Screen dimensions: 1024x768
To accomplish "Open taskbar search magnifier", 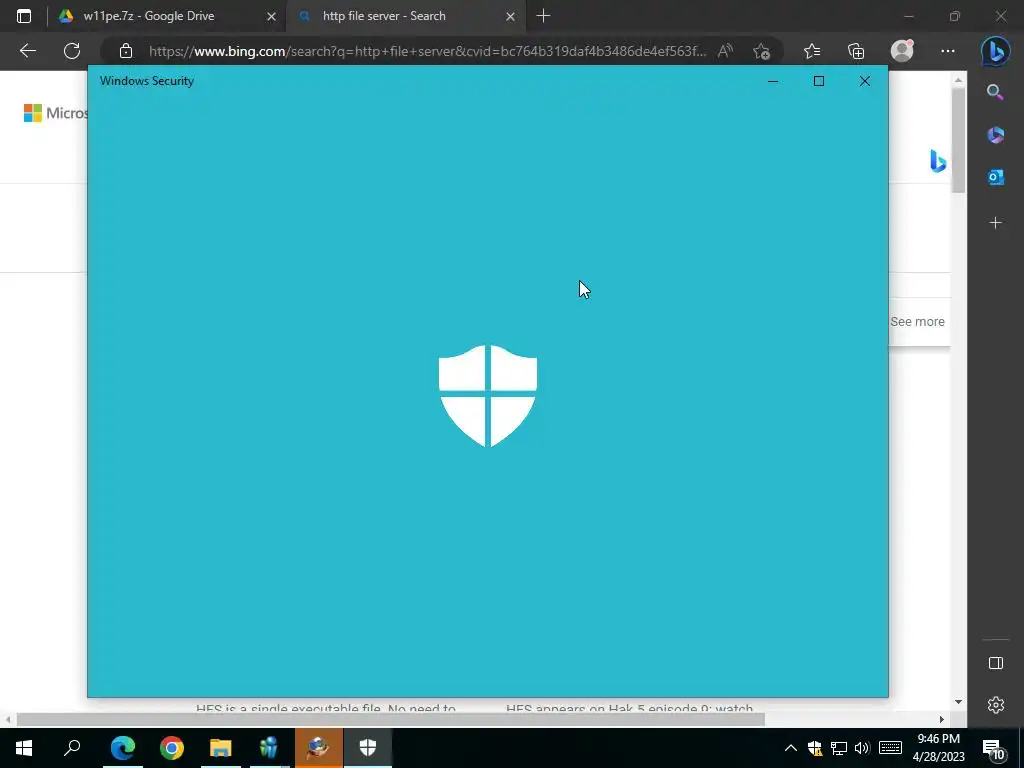I will [72, 748].
